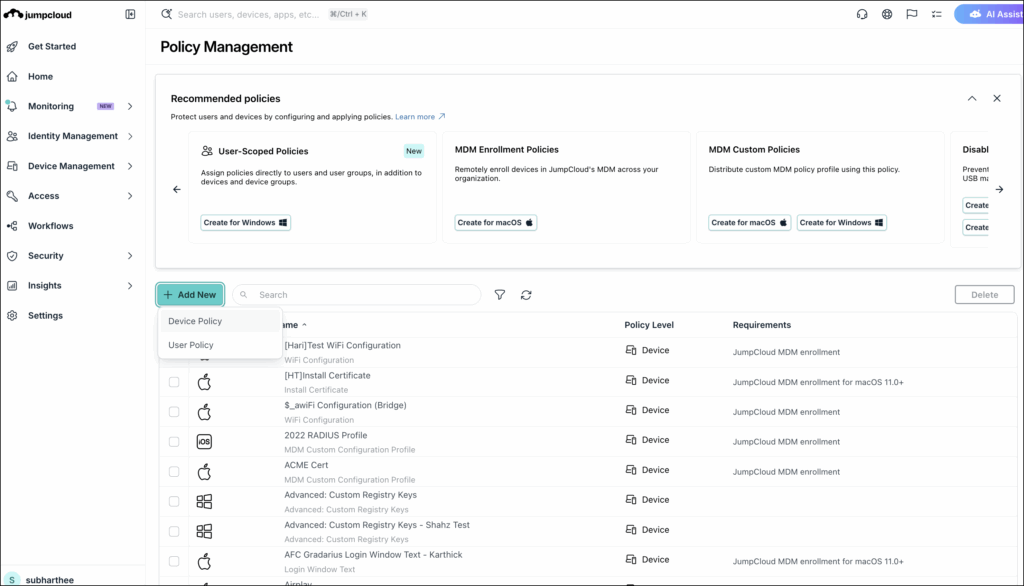Expand the Device Management chevron
Screen dimensions: 1024x586
130,166
